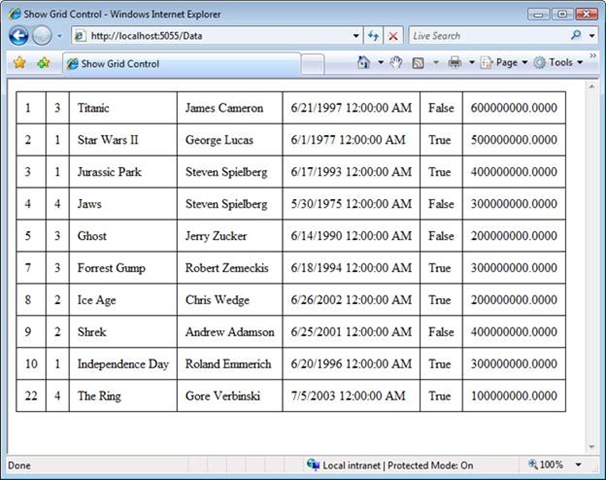This screenshot has height=480, width=606.
Task: Click the 'Ice Age' cell
Action: click(x=123, y=300)
